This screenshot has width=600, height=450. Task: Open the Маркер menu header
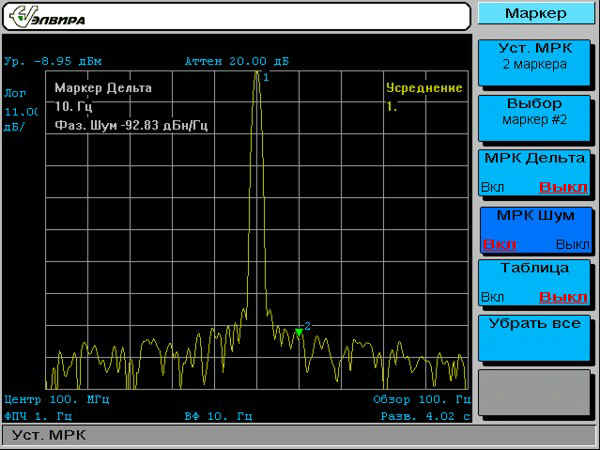pyautogui.click(x=536, y=13)
